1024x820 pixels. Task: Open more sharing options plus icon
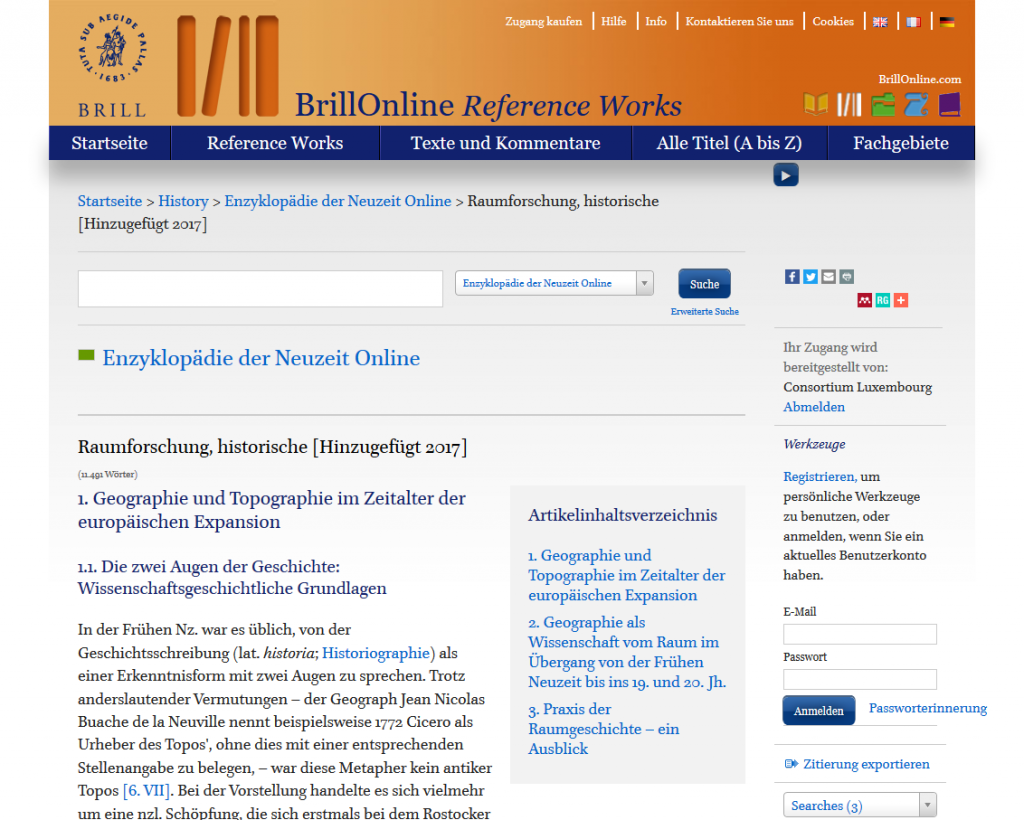(901, 300)
